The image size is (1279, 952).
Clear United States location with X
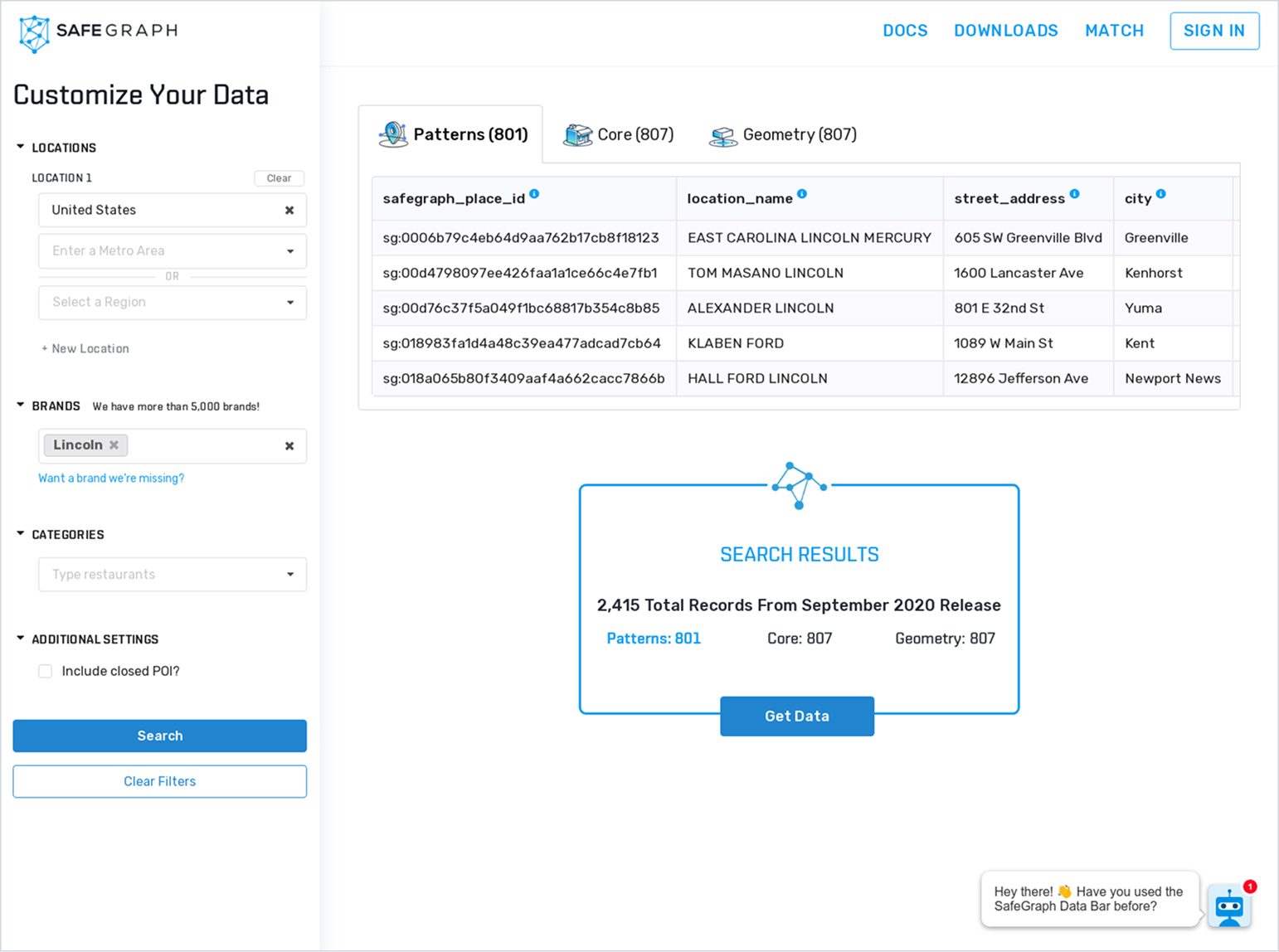289,211
